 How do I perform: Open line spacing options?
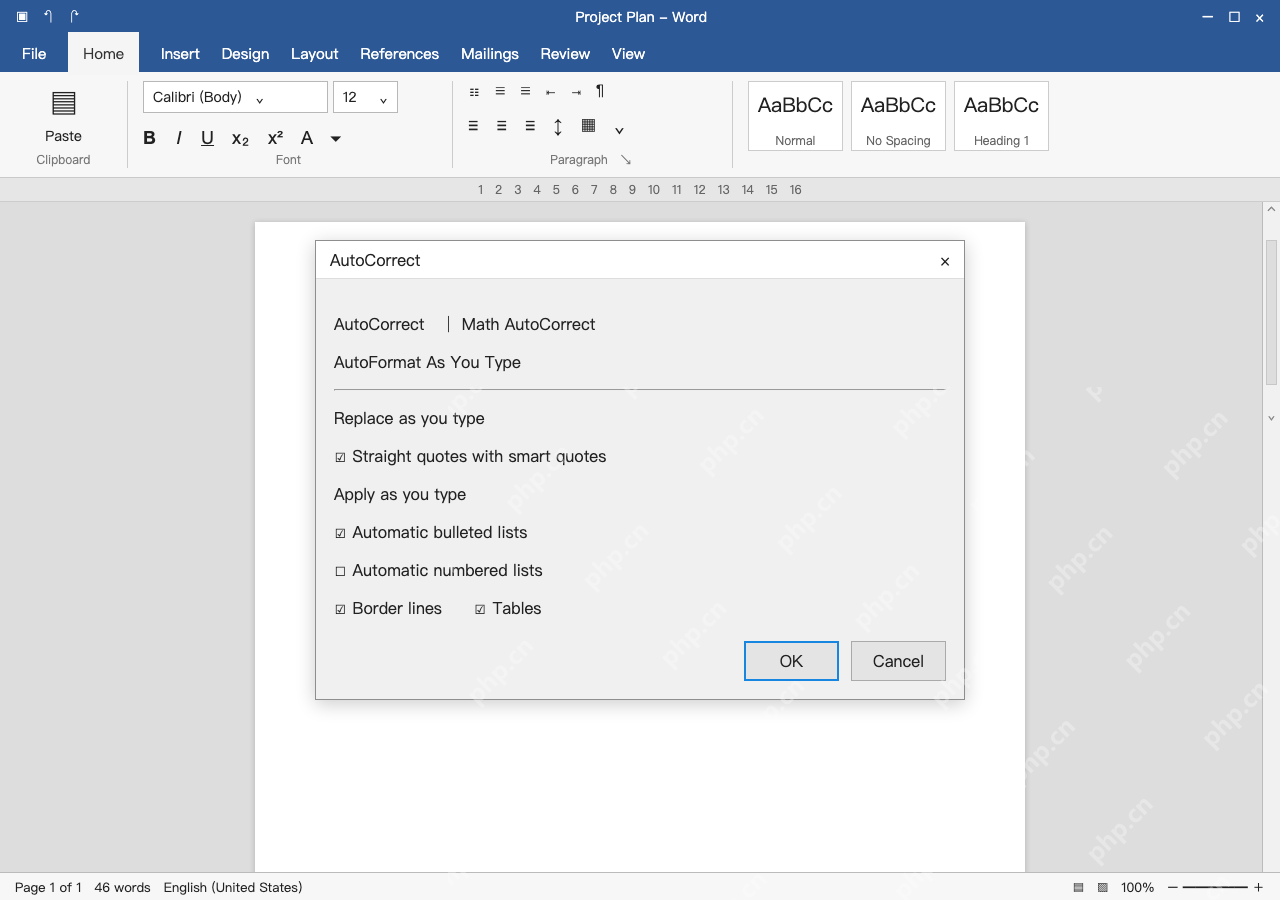pos(558,127)
